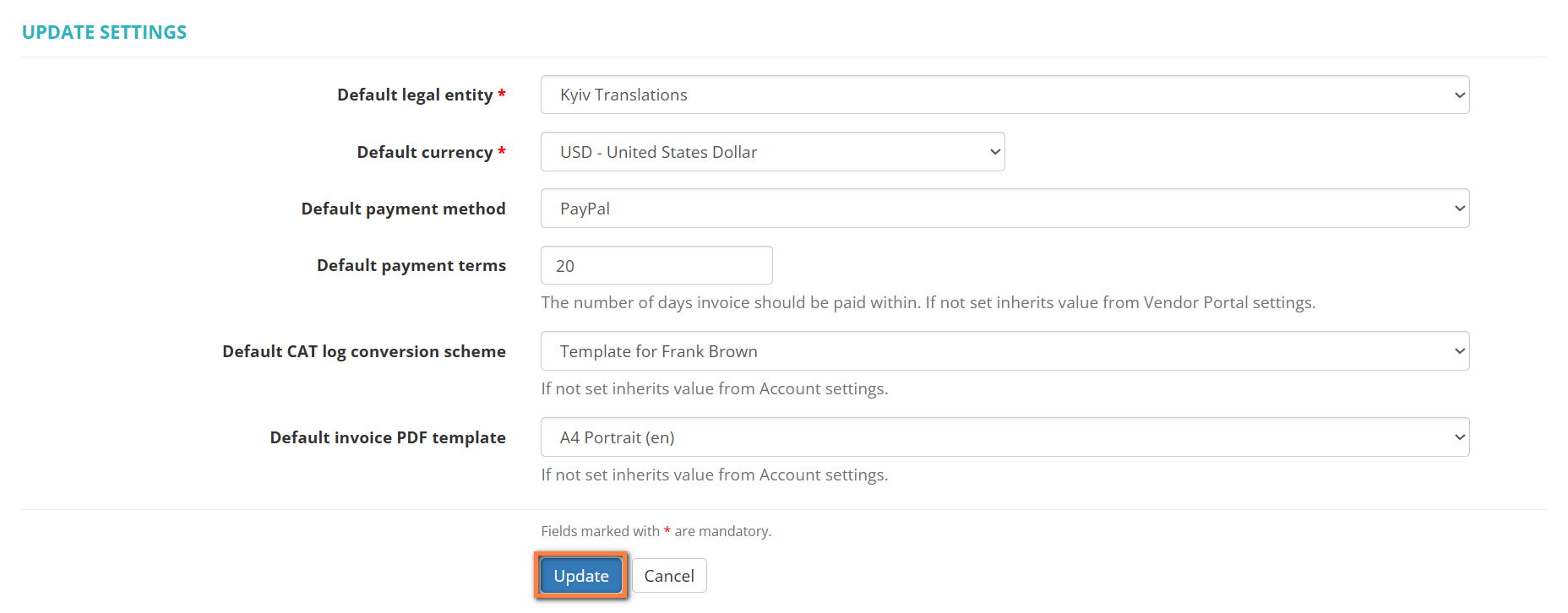Open the PayPal payment method dropdown
The height and width of the screenshot is (613, 1568).
tap(1004, 209)
